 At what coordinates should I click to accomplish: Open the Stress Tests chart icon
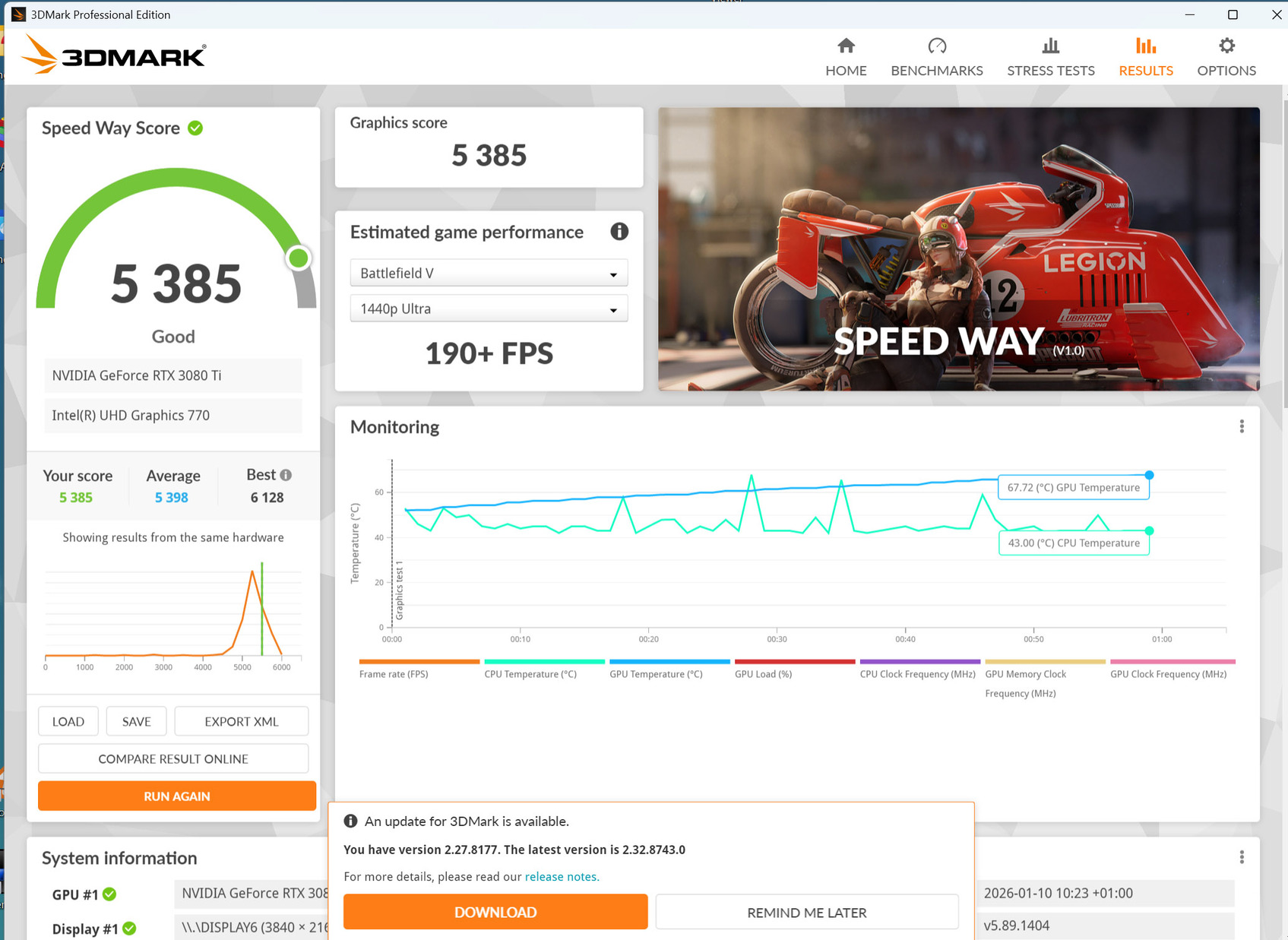click(x=1051, y=46)
